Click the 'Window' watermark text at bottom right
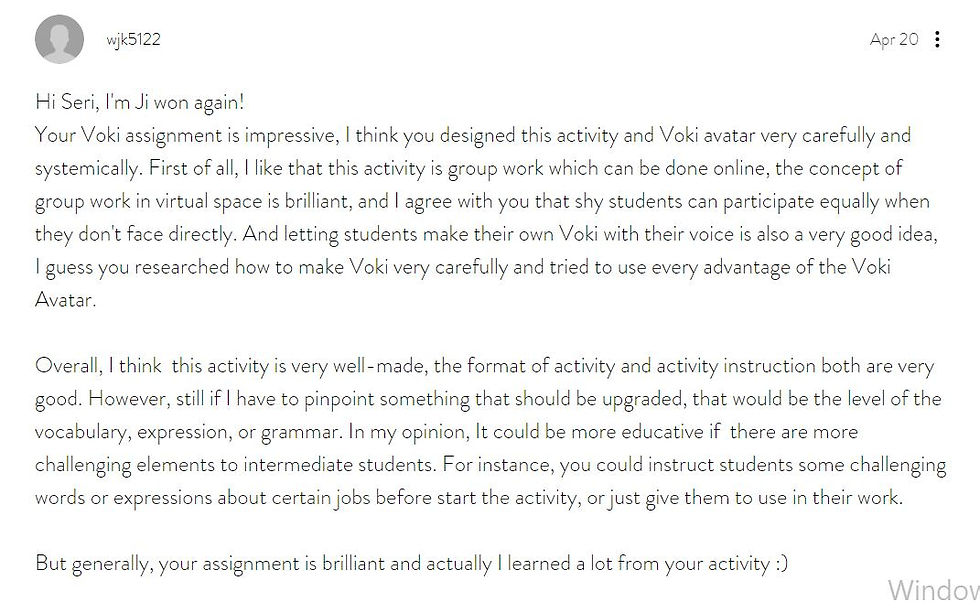 [932, 590]
